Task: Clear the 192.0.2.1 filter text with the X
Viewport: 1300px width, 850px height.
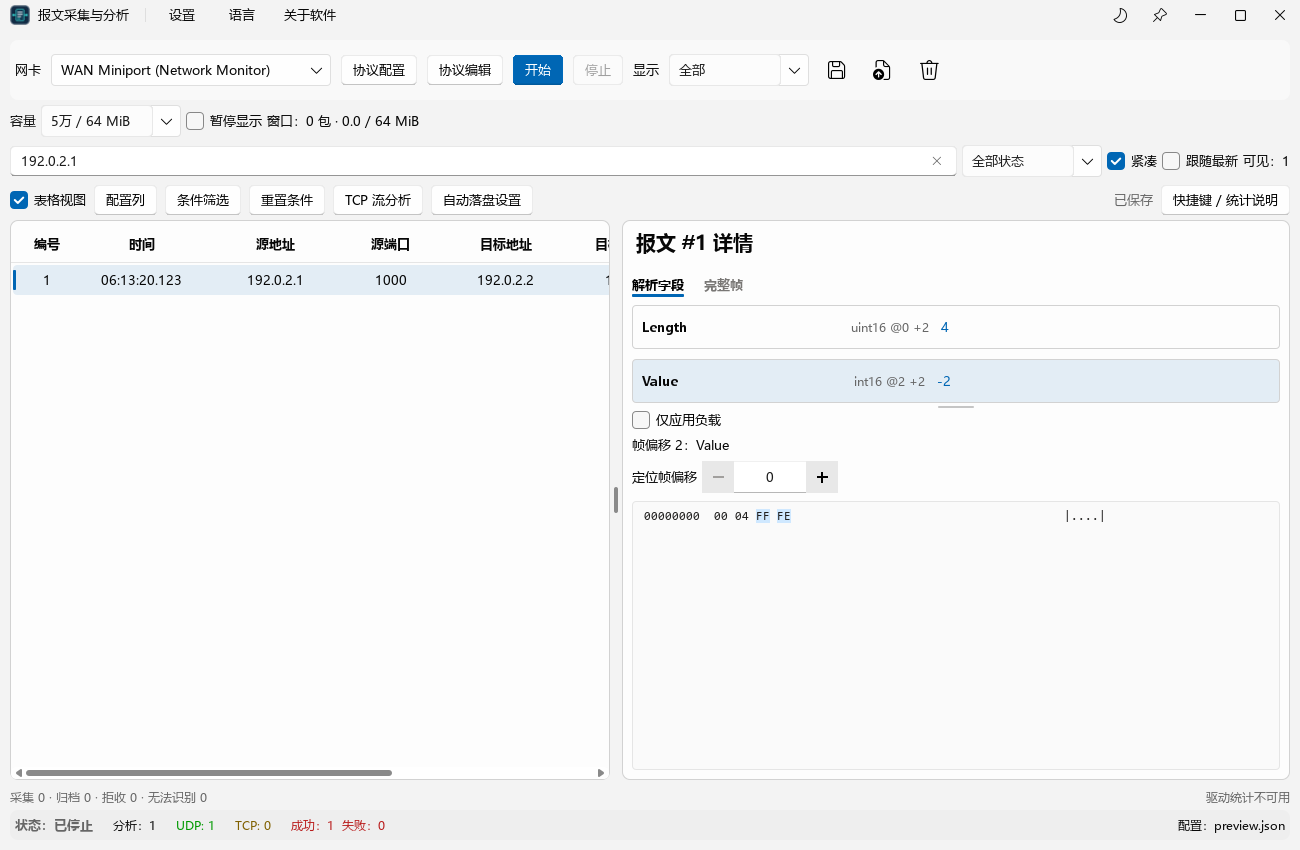Action: (937, 161)
